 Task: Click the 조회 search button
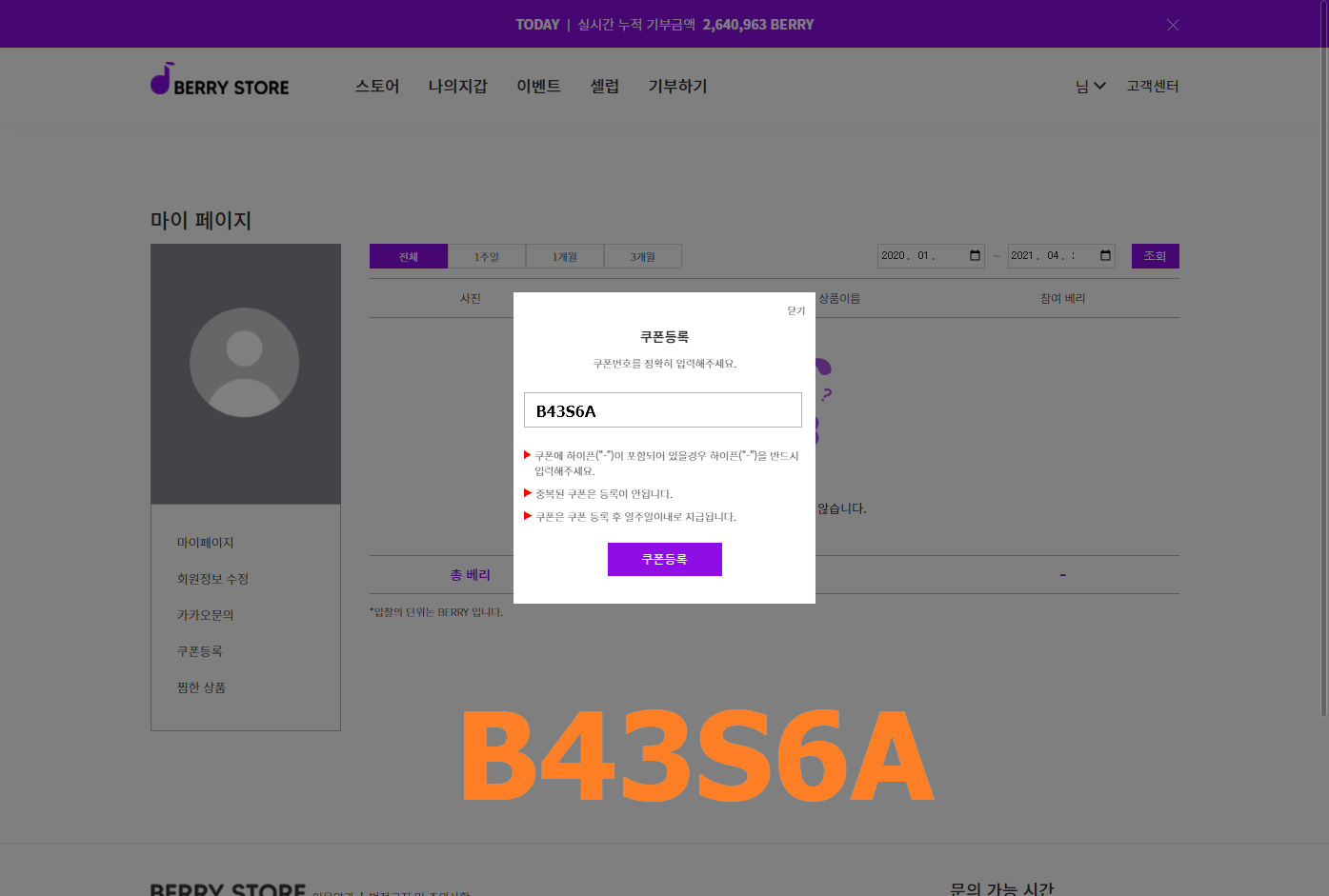click(1156, 256)
